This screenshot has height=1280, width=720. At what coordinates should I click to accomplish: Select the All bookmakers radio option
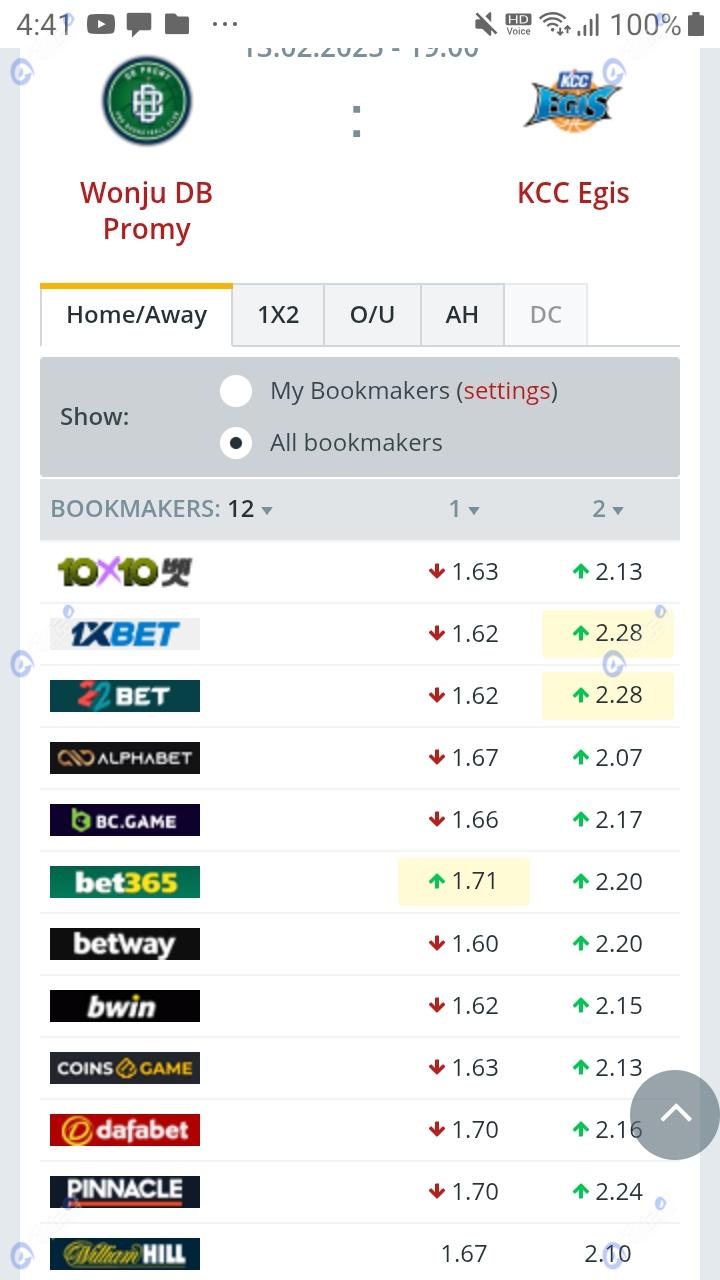pos(236,443)
